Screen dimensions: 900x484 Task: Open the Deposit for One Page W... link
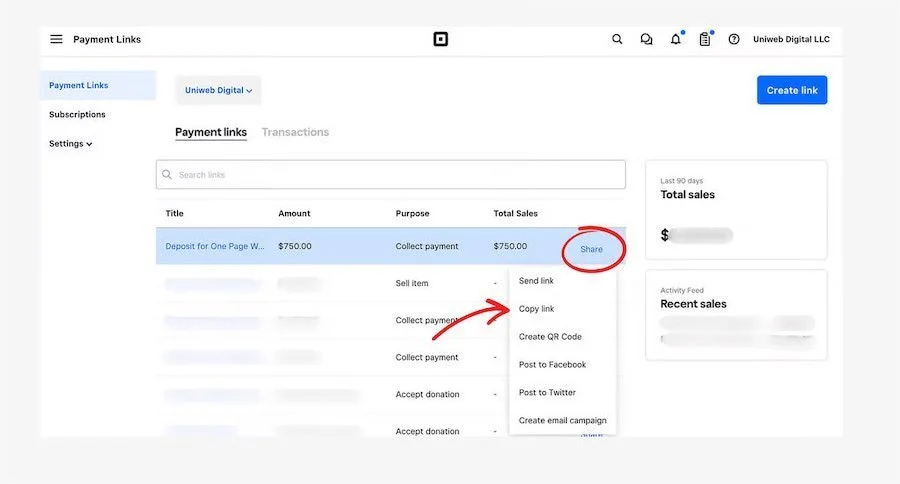[215, 246]
